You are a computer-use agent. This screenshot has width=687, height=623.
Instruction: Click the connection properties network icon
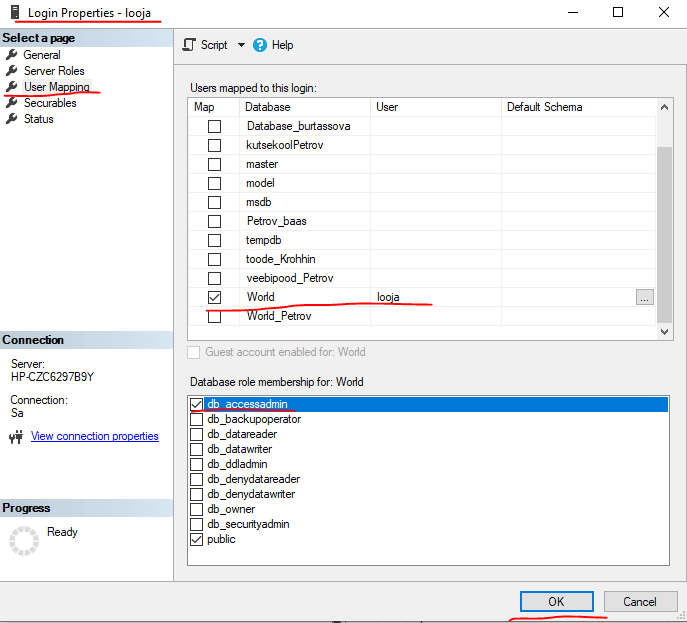tap(15, 436)
